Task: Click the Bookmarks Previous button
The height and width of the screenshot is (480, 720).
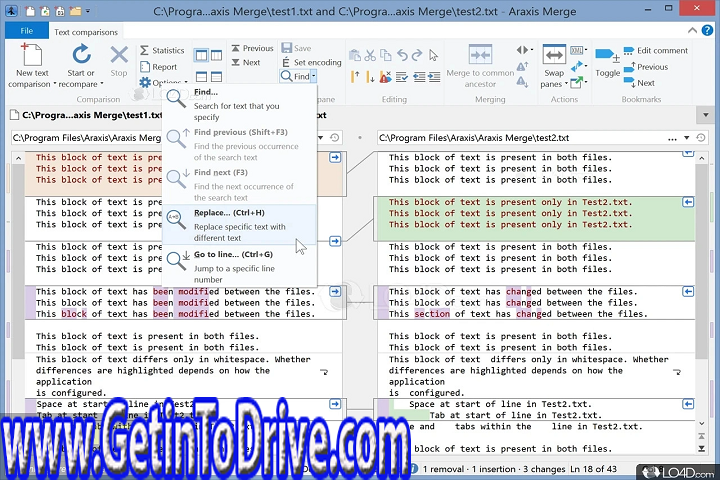Action: tap(646, 67)
